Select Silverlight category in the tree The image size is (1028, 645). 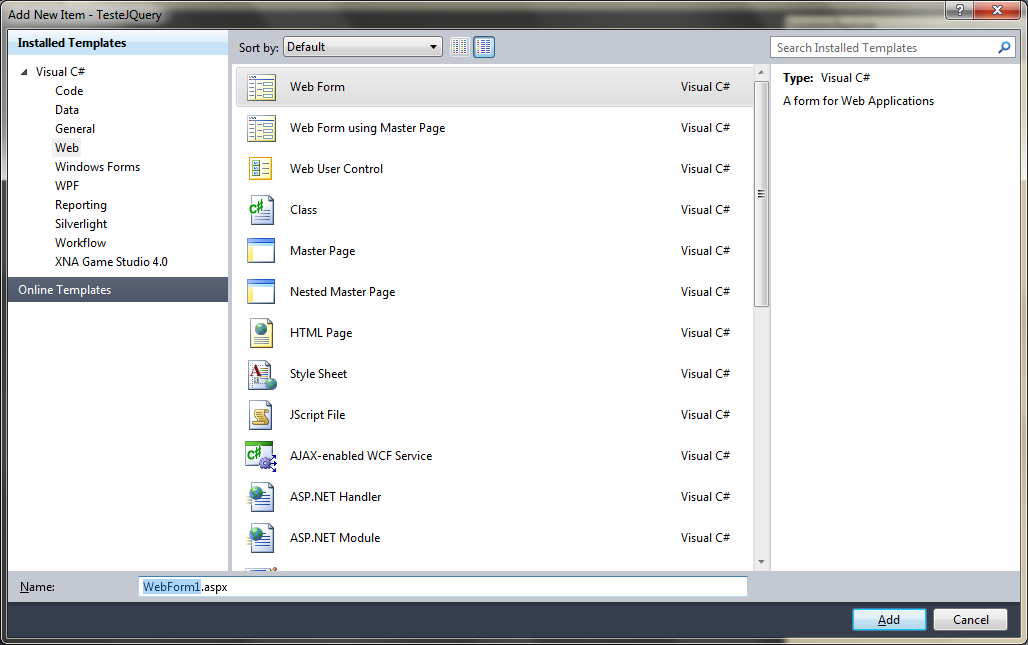coord(81,224)
